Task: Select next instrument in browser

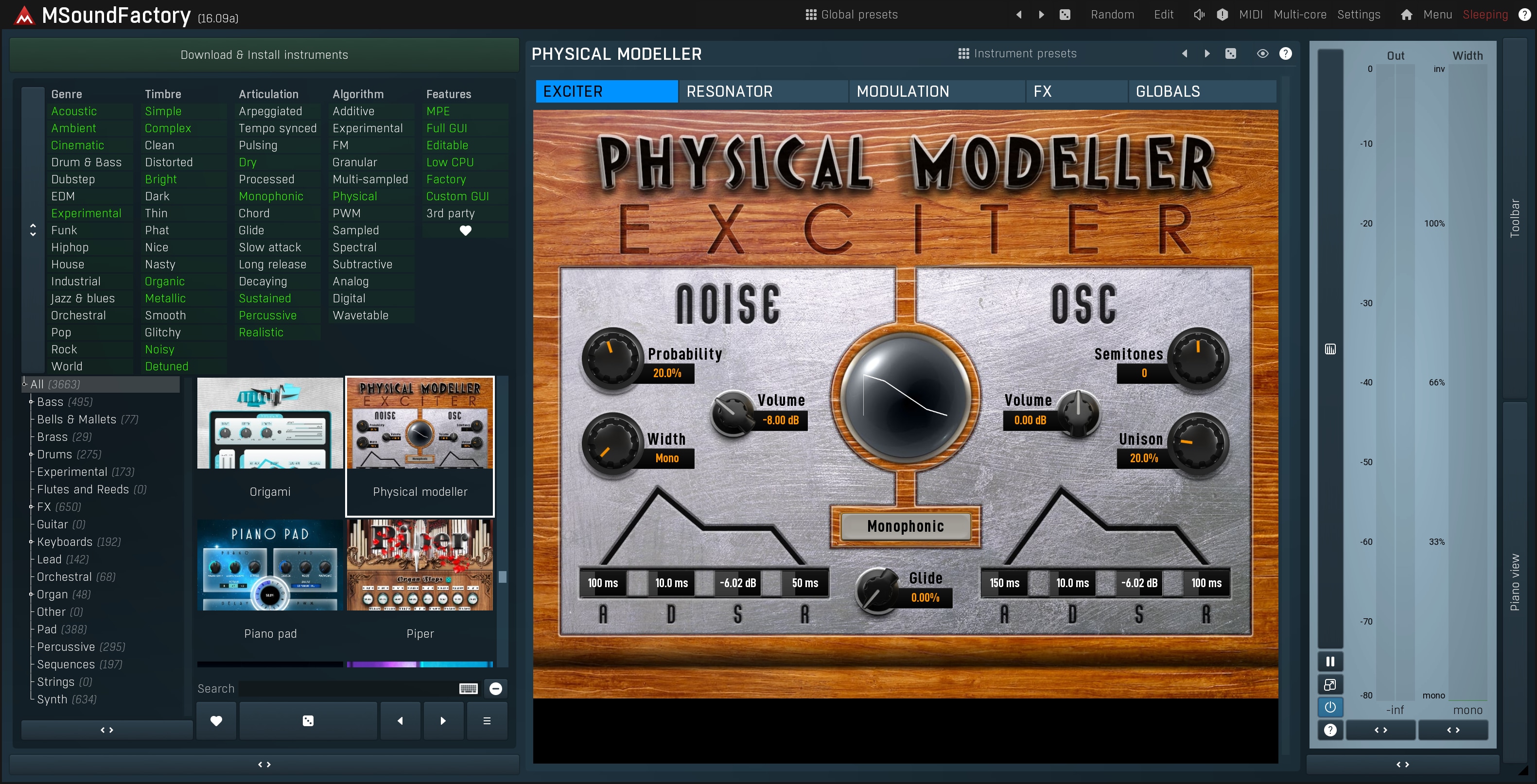Action: 443,721
